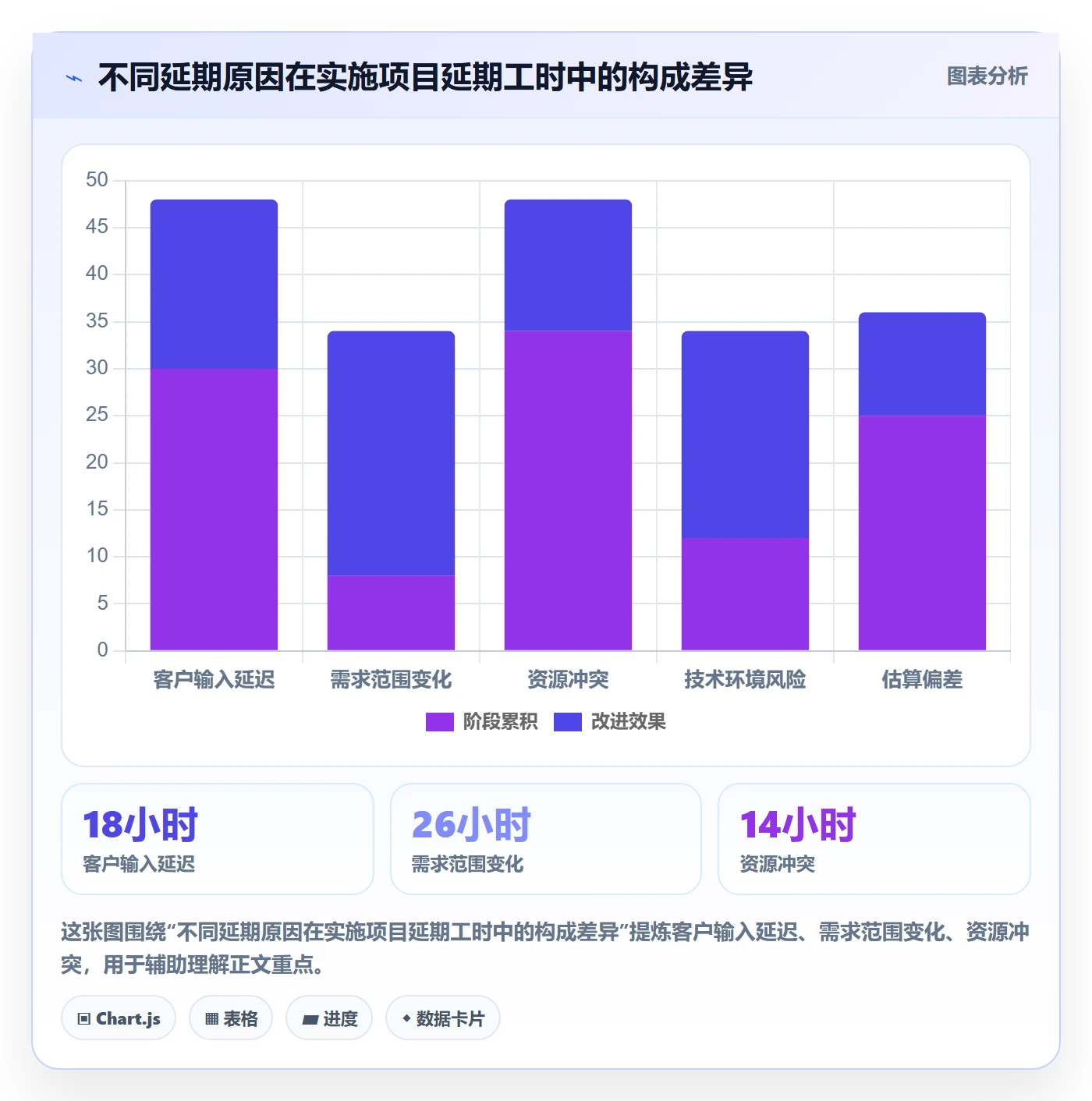Click the 表格 tag

pyautogui.click(x=231, y=1018)
